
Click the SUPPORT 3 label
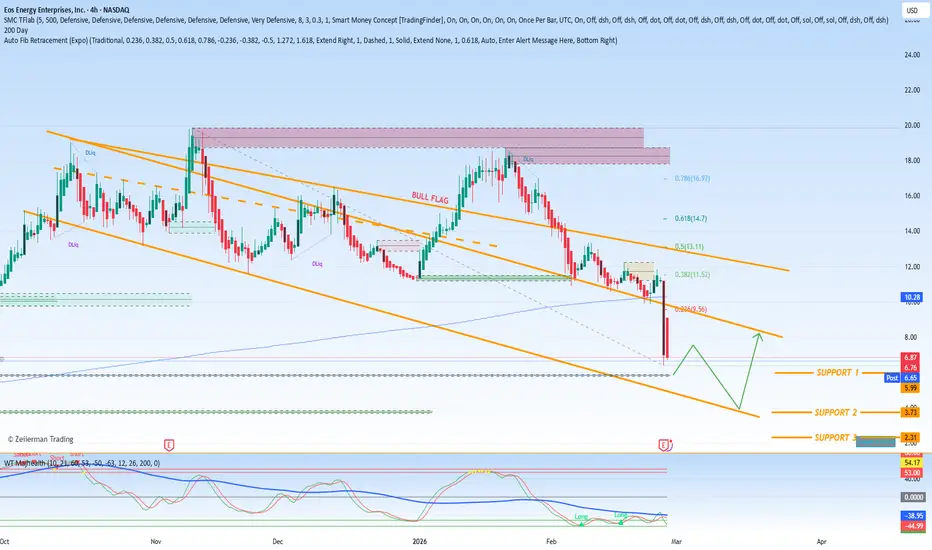[836, 437]
